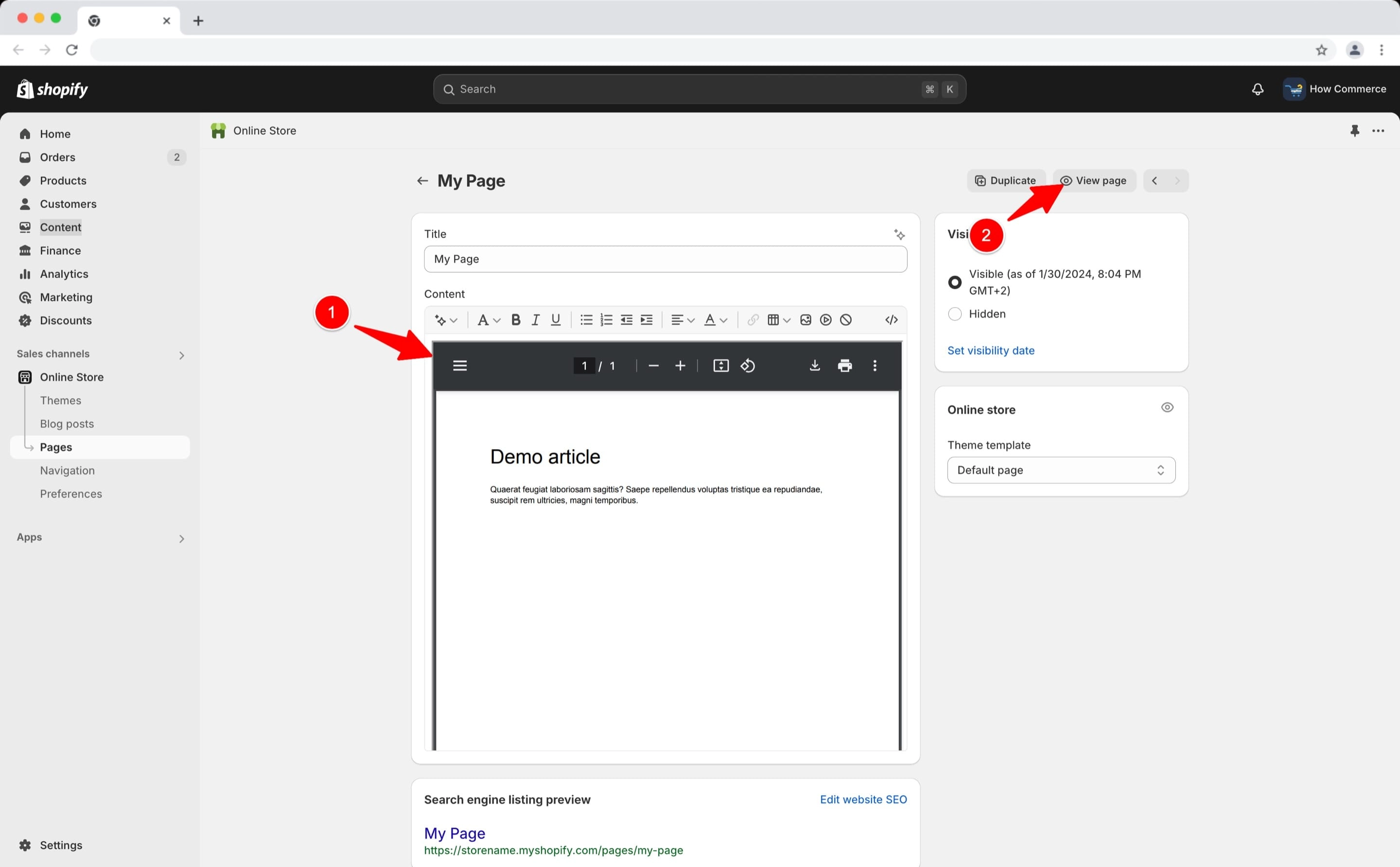Open the text alignment dropdown
Image resolution: width=1400 pixels, height=867 pixels.
[682, 320]
